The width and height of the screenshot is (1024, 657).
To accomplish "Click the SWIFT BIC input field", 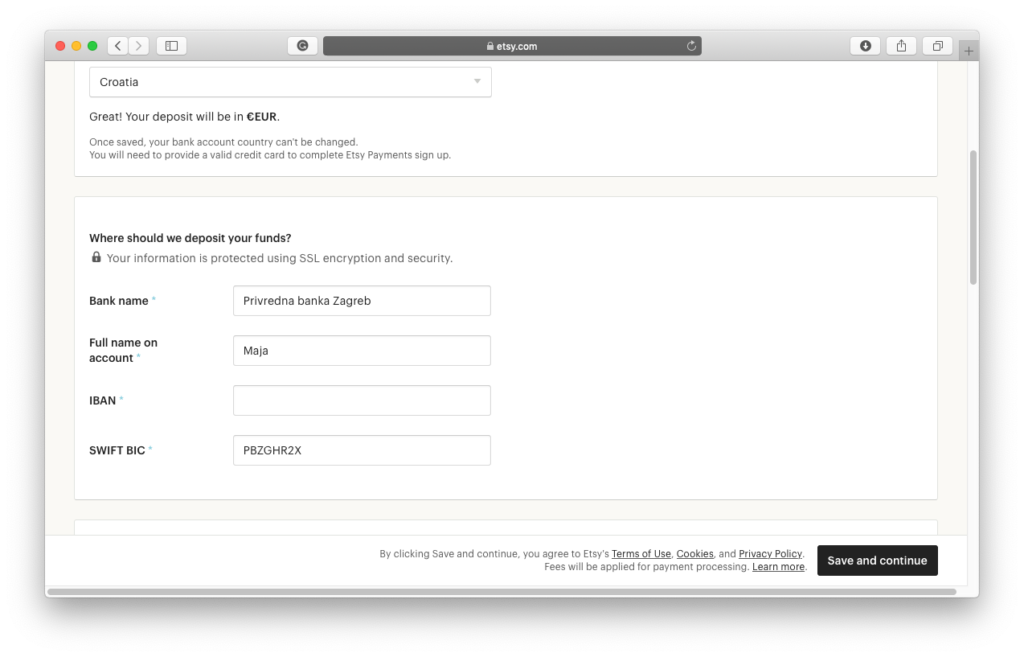I will coord(361,451).
